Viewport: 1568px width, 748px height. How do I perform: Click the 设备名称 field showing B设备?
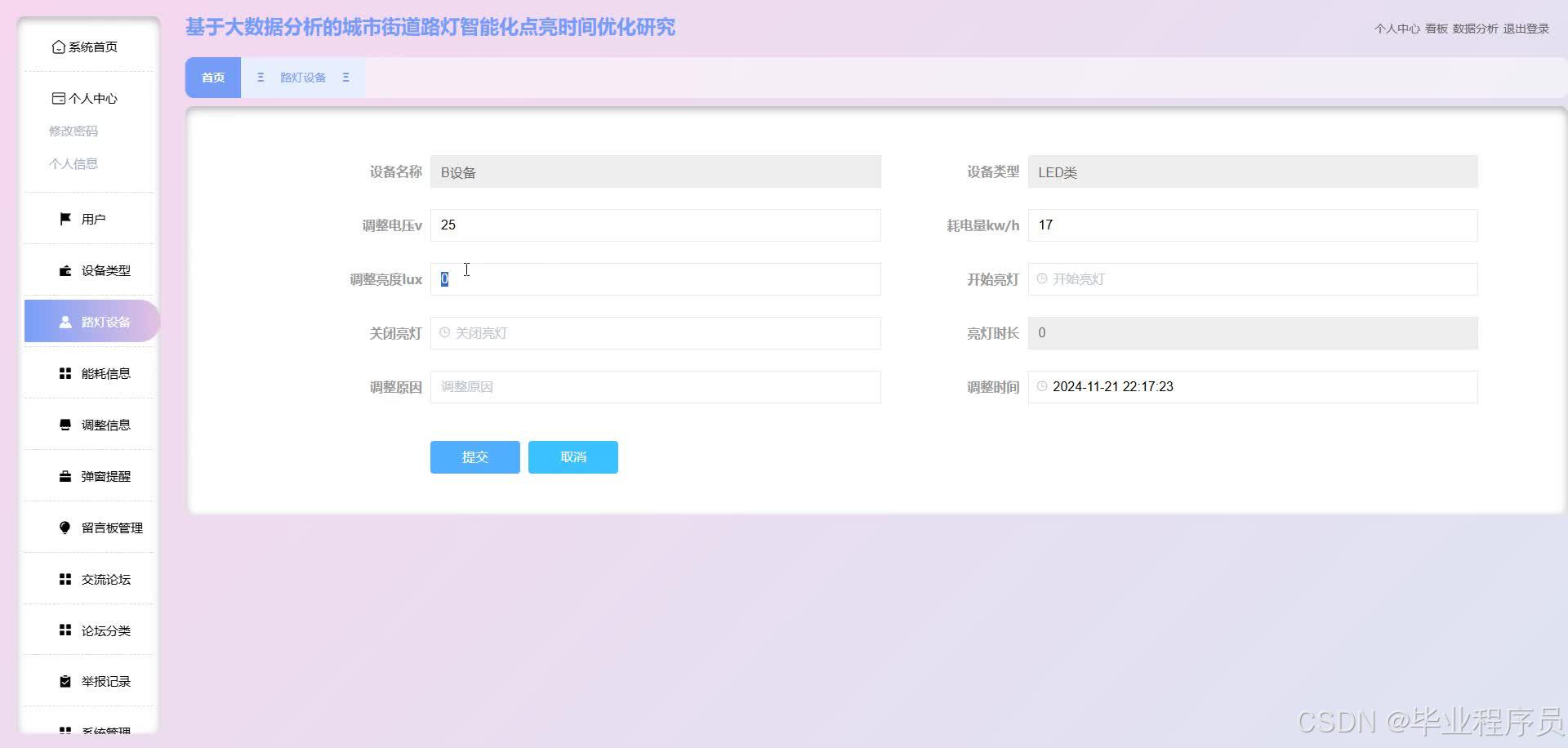[x=656, y=171]
